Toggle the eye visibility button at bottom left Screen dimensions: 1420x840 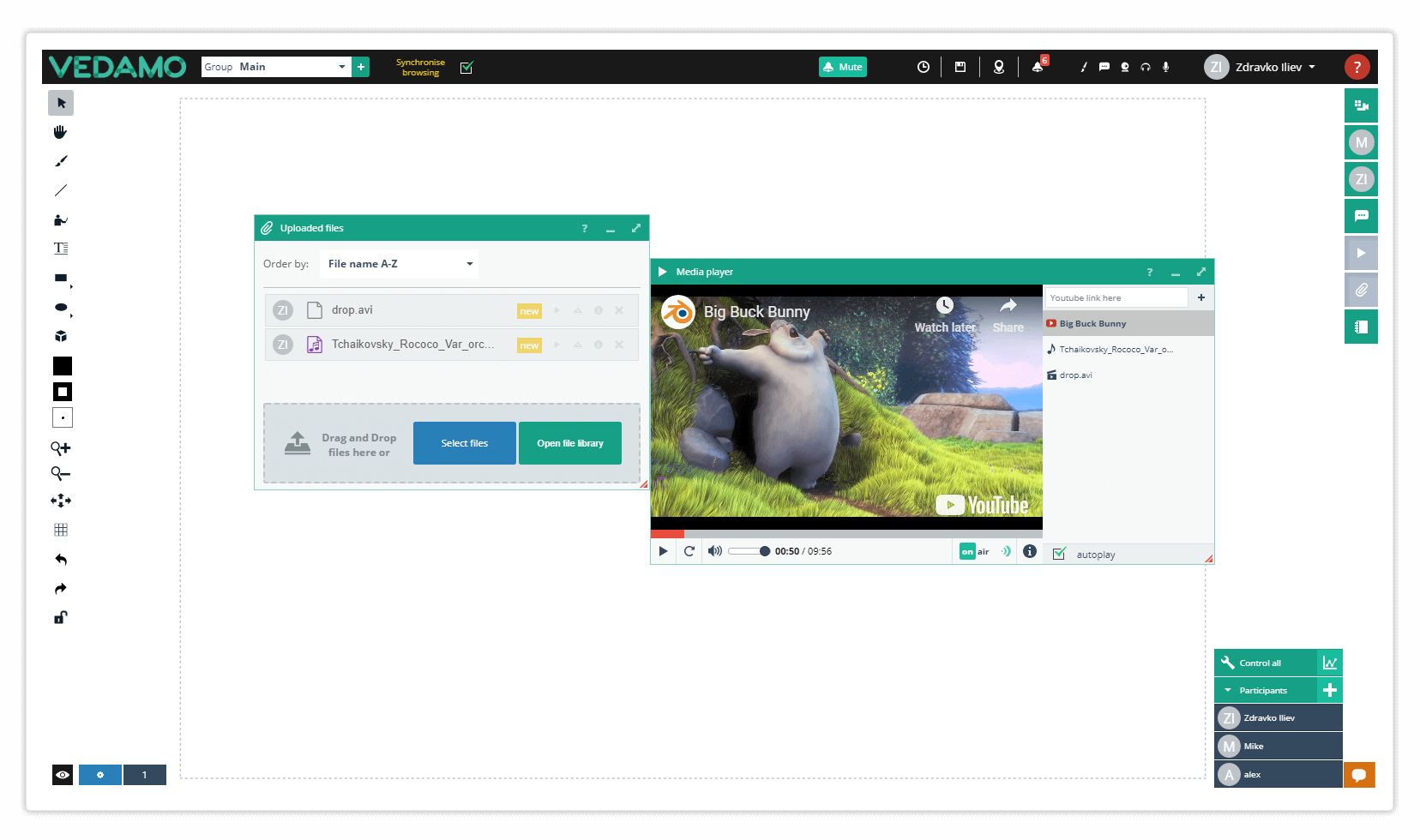pyautogui.click(x=63, y=775)
